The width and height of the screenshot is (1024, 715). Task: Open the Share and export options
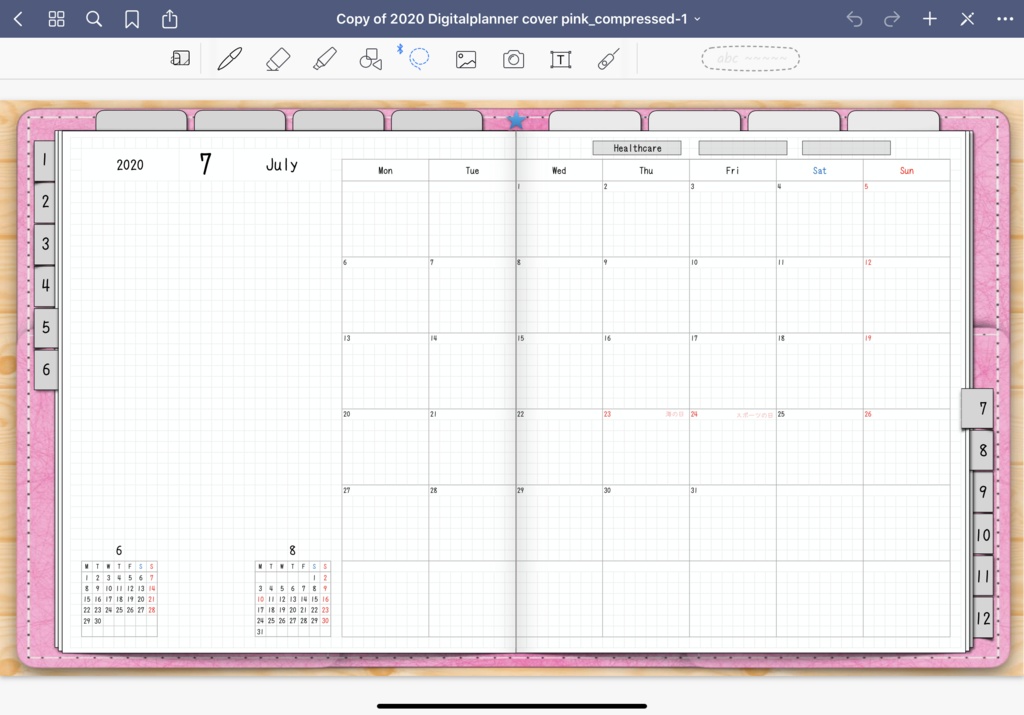[x=170, y=18]
